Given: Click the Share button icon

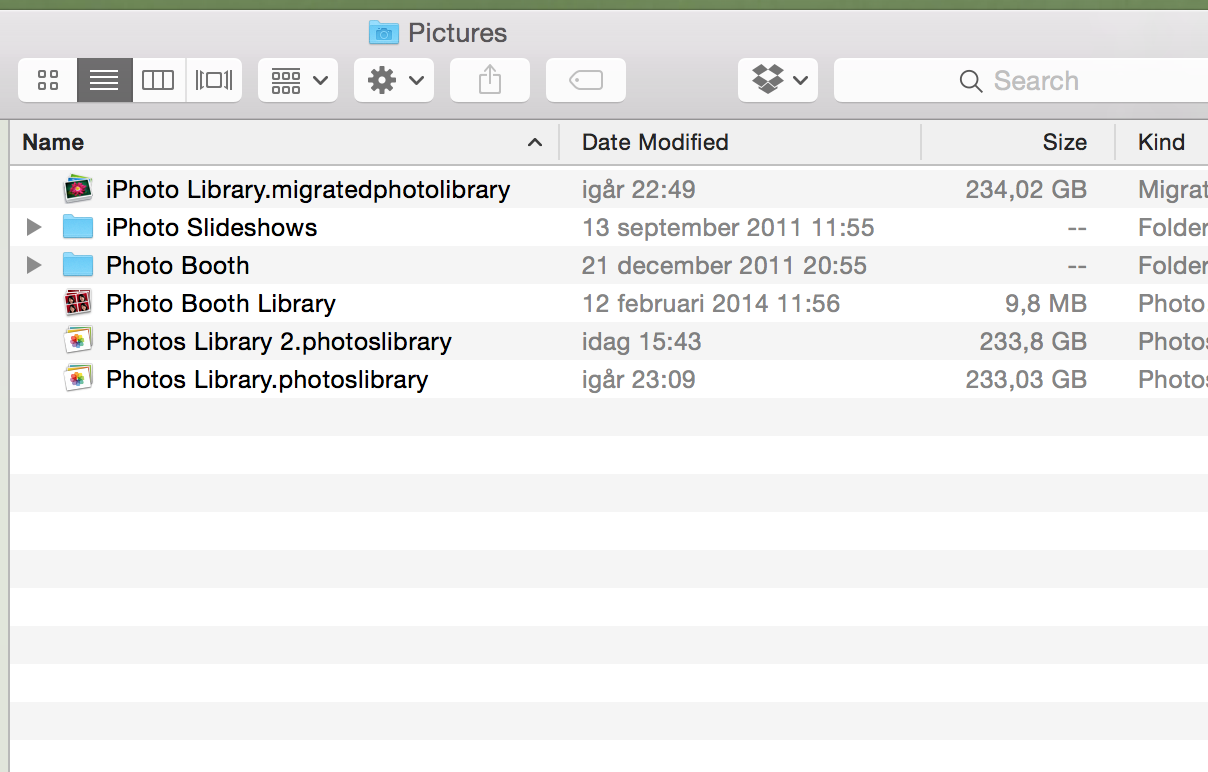Looking at the screenshot, I should 489,80.
